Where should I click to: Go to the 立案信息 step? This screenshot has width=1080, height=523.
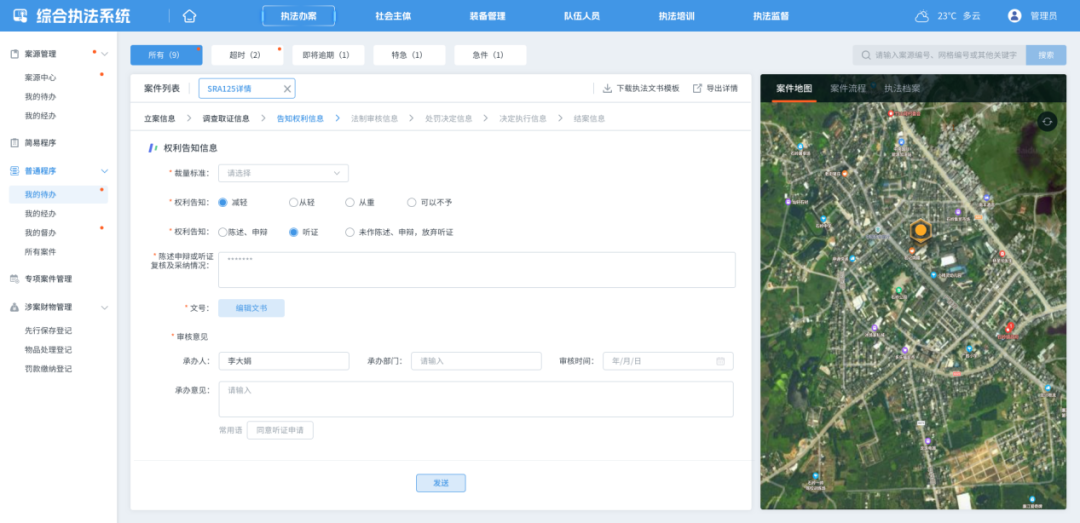point(160,119)
